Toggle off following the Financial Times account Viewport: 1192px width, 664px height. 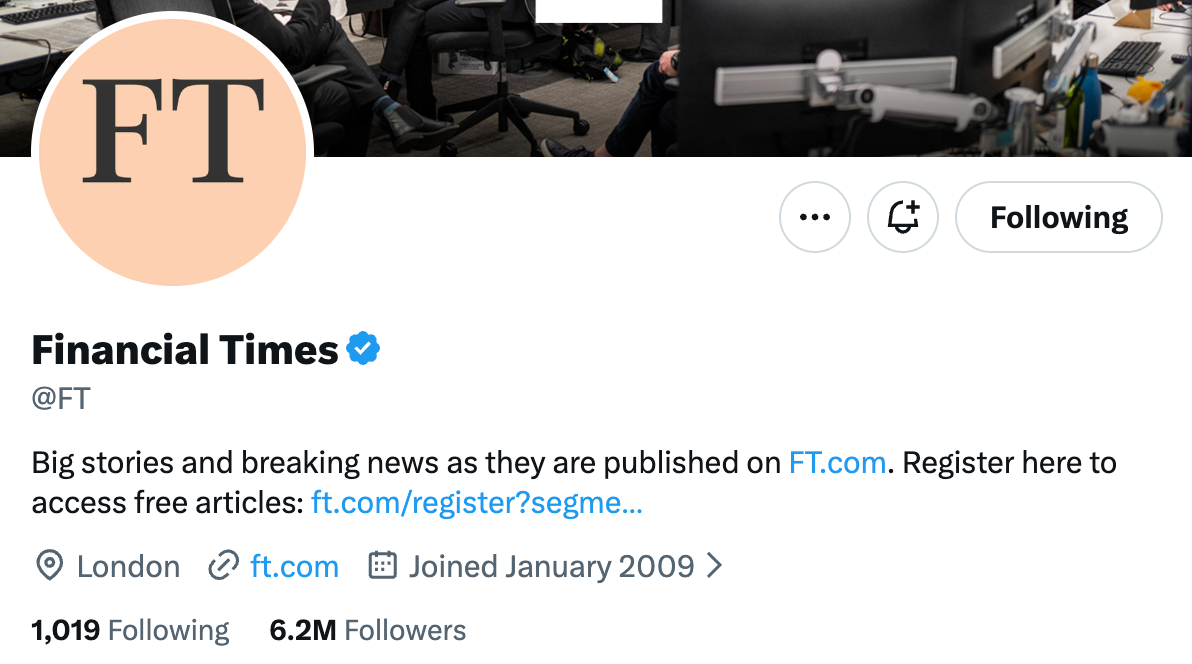click(x=1058, y=217)
